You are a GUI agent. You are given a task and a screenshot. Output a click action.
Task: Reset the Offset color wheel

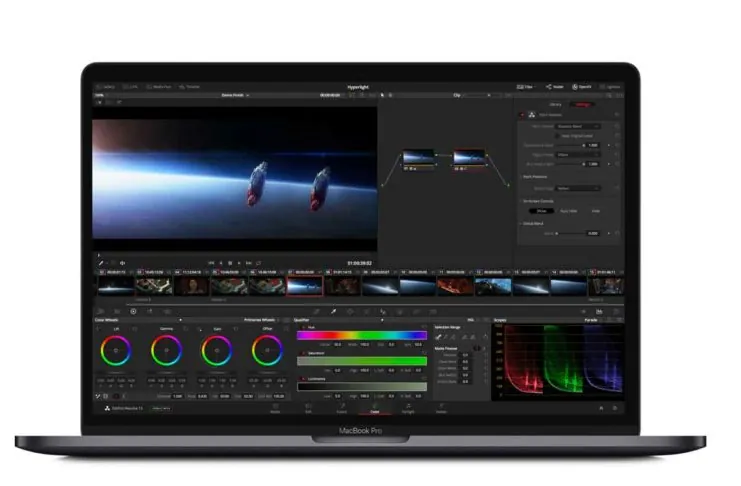coord(286,329)
